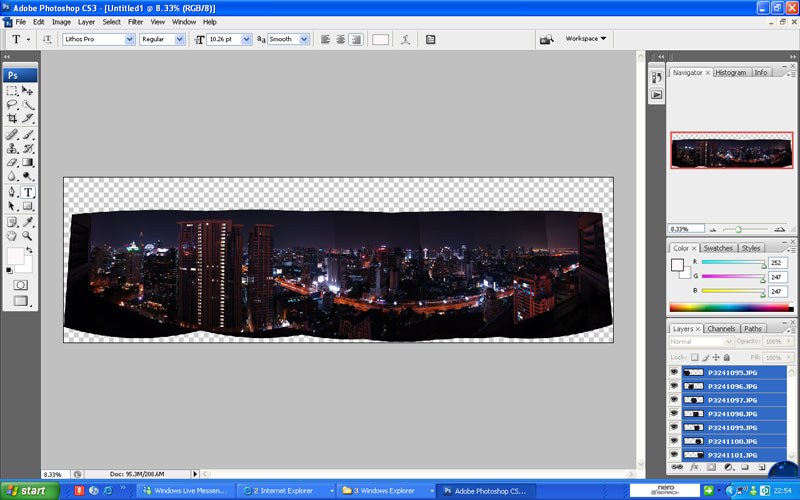Hide layer P3241095.JPG
Viewport: 800px width, 500px height.
[x=674, y=372]
